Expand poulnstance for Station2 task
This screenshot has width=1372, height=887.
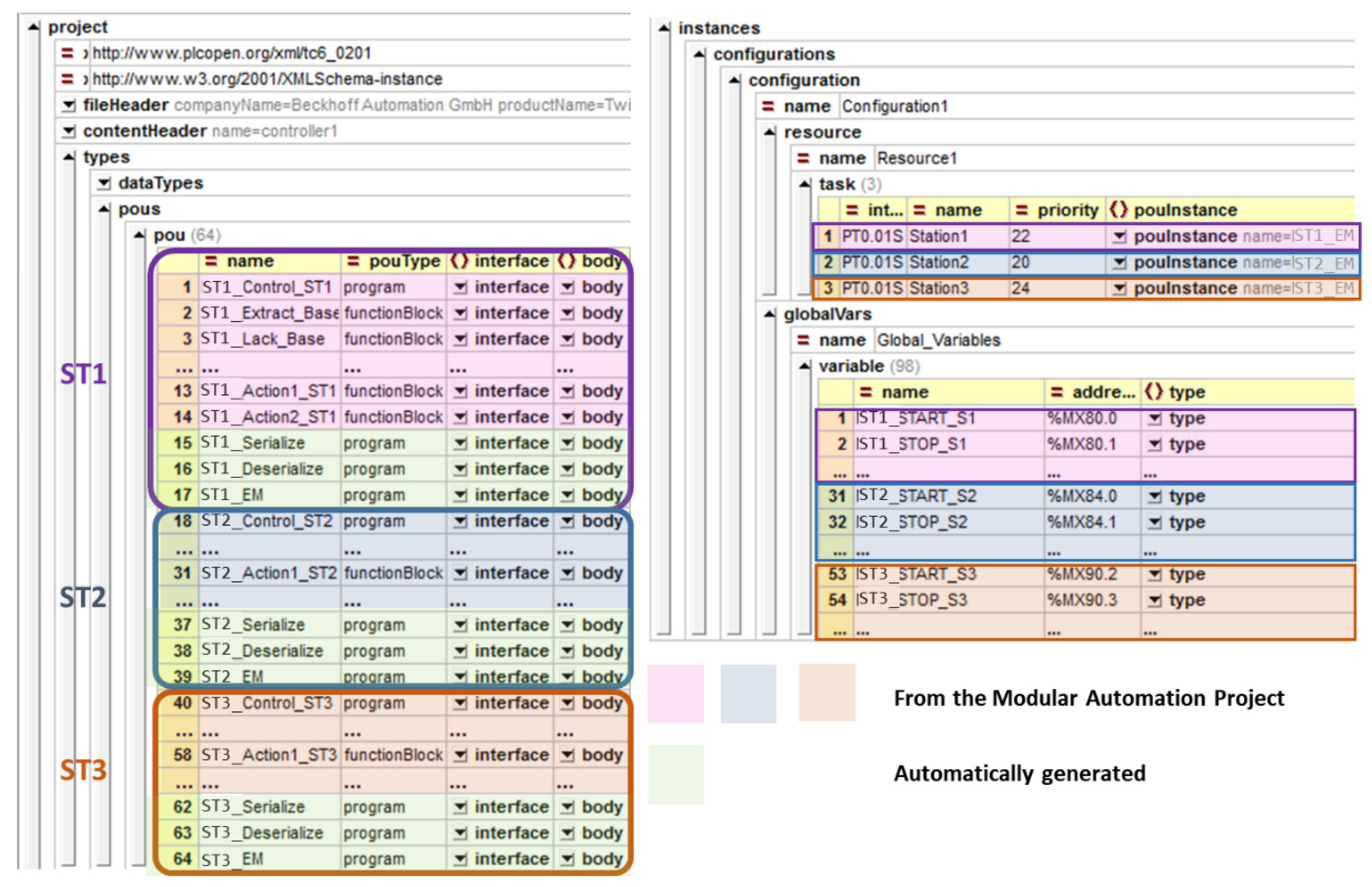1119,263
